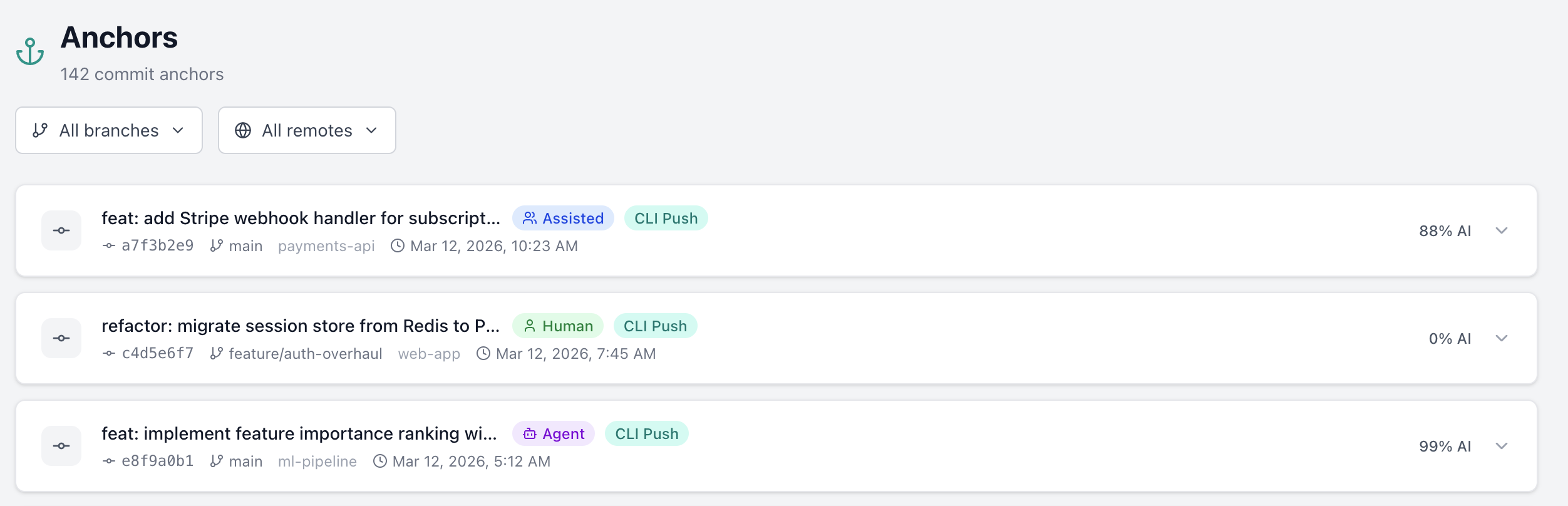Click branch icon next to feature/auth-overhaul

(217, 354)
